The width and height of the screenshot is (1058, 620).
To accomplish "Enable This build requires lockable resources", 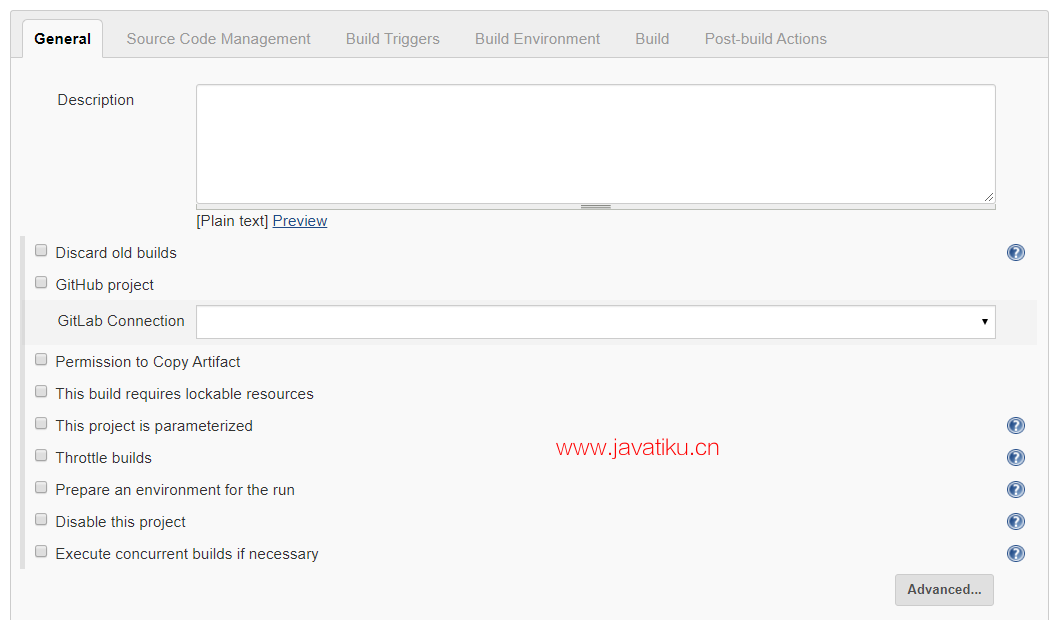I will (41, 392).
